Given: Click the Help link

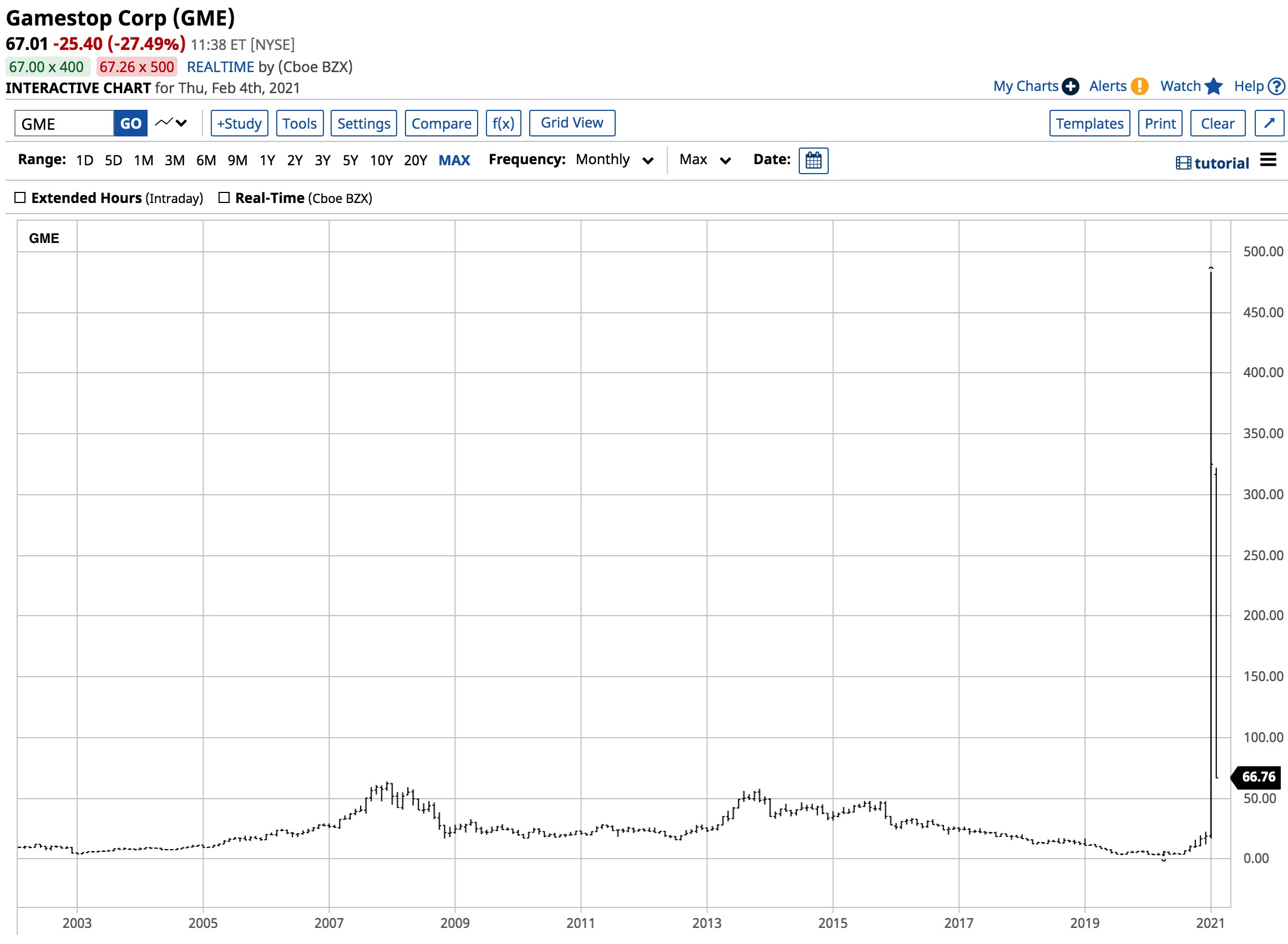Looking at the screenshot, I should (1249, 87).
